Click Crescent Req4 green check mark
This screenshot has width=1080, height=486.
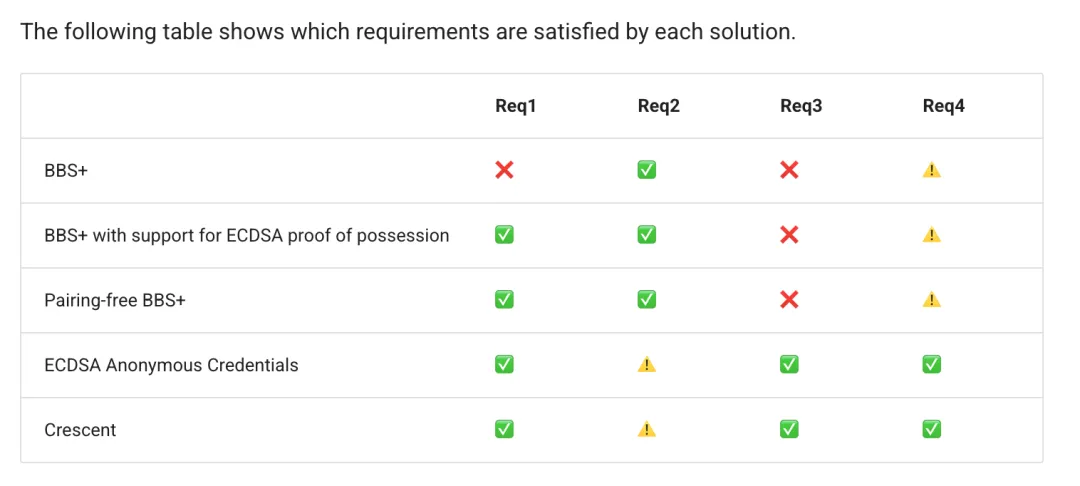(x=932, y=430)
